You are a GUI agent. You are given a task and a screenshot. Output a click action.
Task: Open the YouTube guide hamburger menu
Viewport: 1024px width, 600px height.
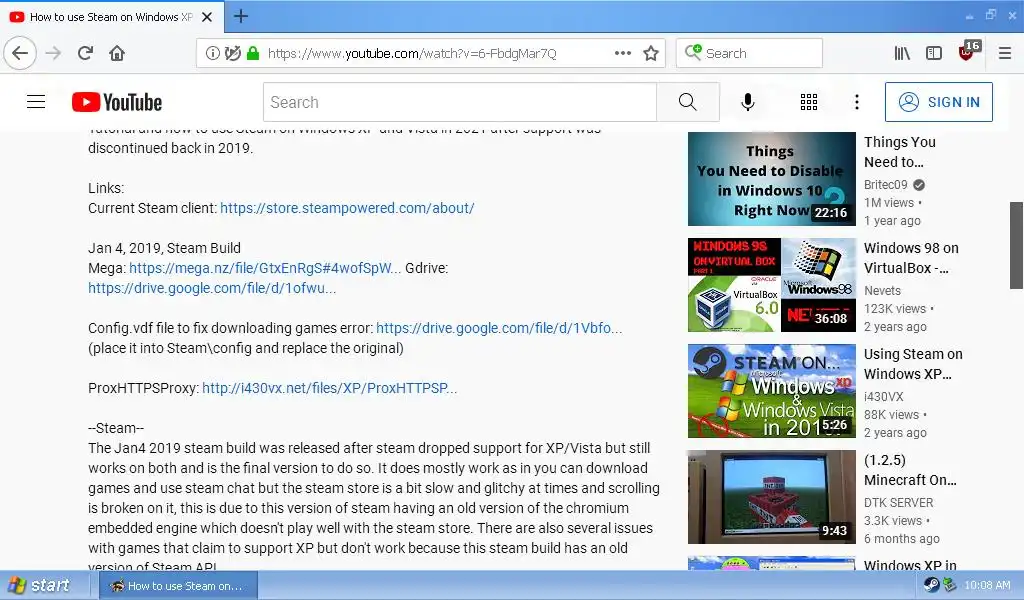pos(36,102)
